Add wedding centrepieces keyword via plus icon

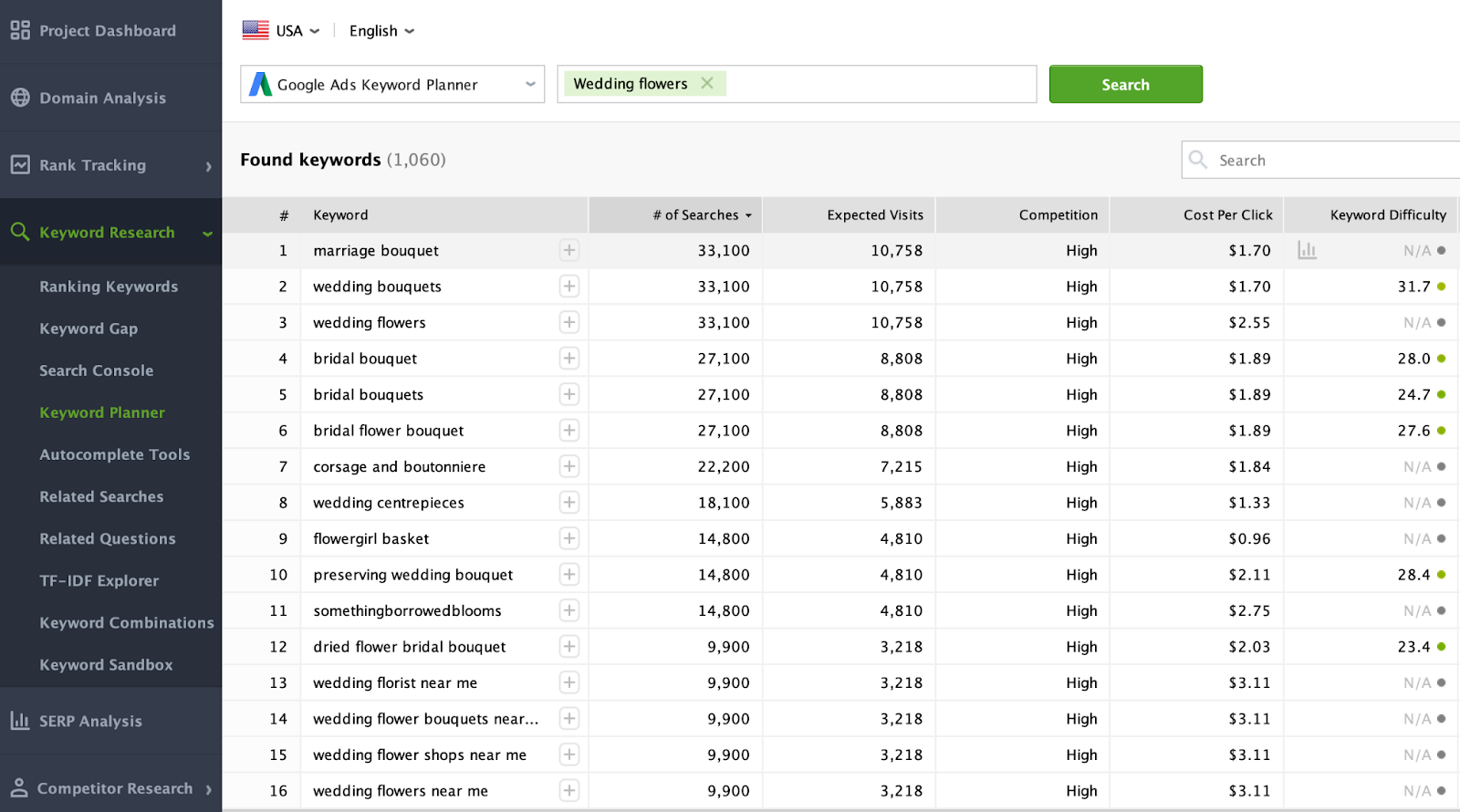(569, 503)
